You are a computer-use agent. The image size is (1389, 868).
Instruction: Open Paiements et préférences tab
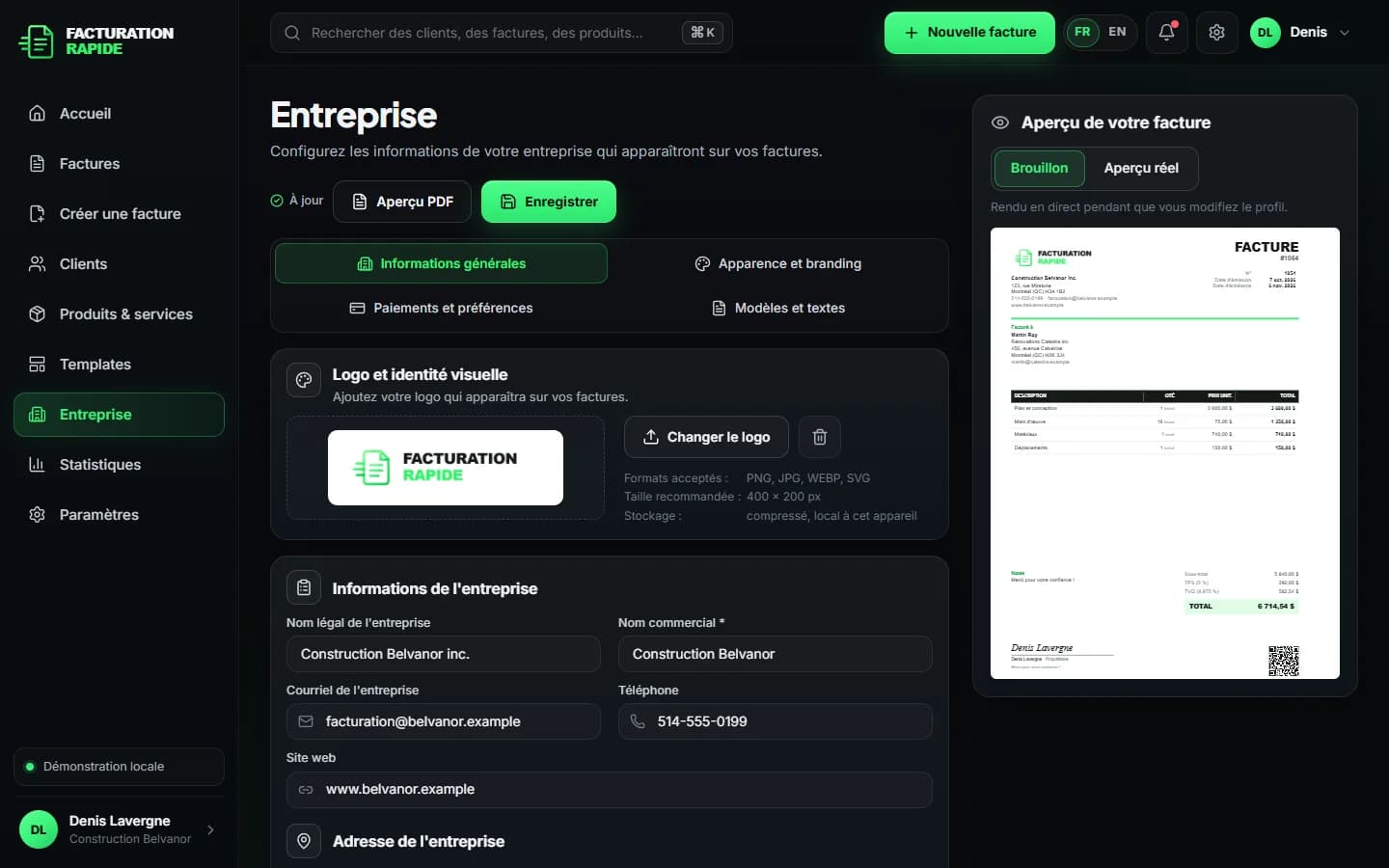pyautogui.click(x=441, y=308)
